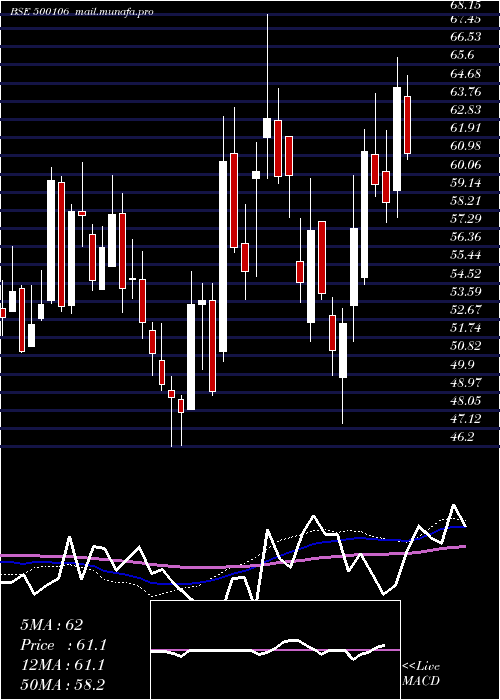Click the <<Live MACD label
This screenshot has height=700, width=500.
click(x=421, y=673)
